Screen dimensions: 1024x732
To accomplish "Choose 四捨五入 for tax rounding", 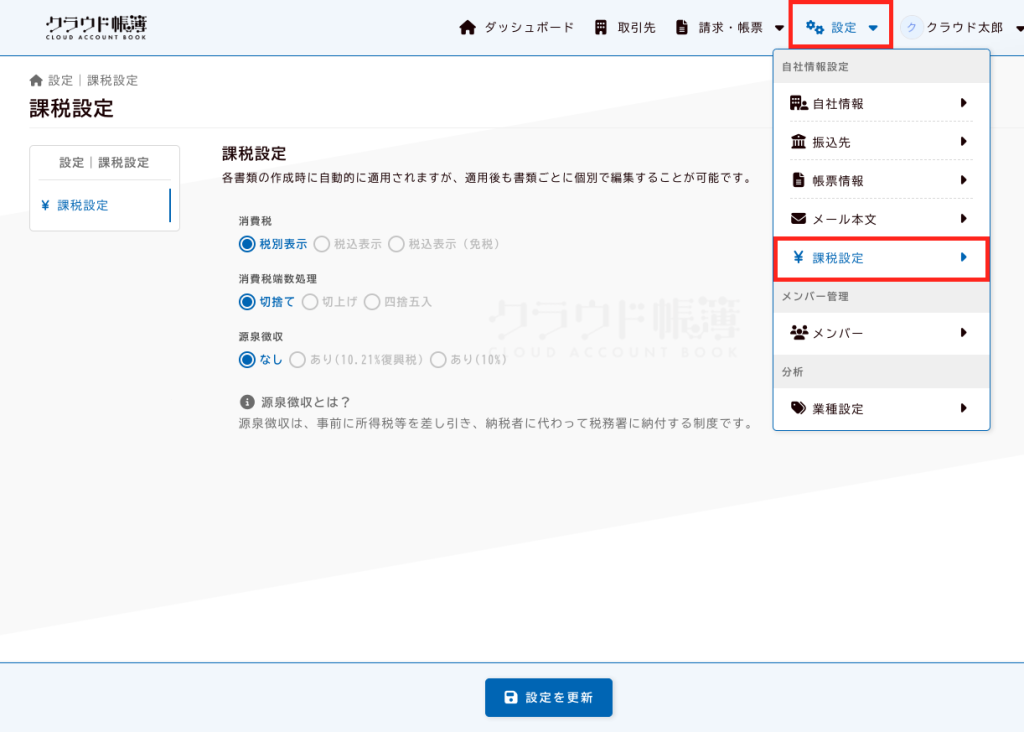I will 372,301.
